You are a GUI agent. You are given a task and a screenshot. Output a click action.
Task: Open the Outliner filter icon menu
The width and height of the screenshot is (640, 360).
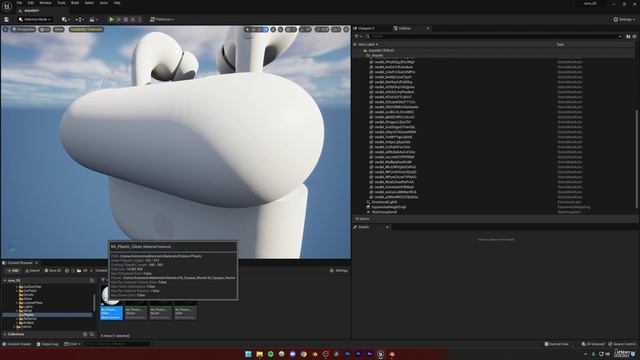click(x=358, y=36)
